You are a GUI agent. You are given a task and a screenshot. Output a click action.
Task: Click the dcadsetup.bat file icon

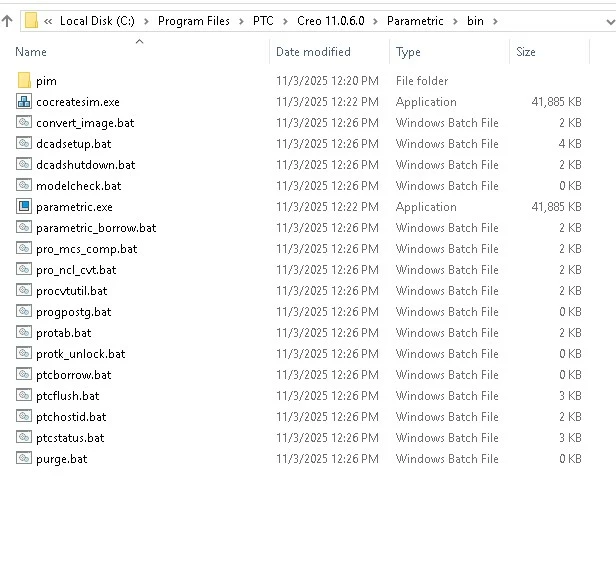[24, 143]
